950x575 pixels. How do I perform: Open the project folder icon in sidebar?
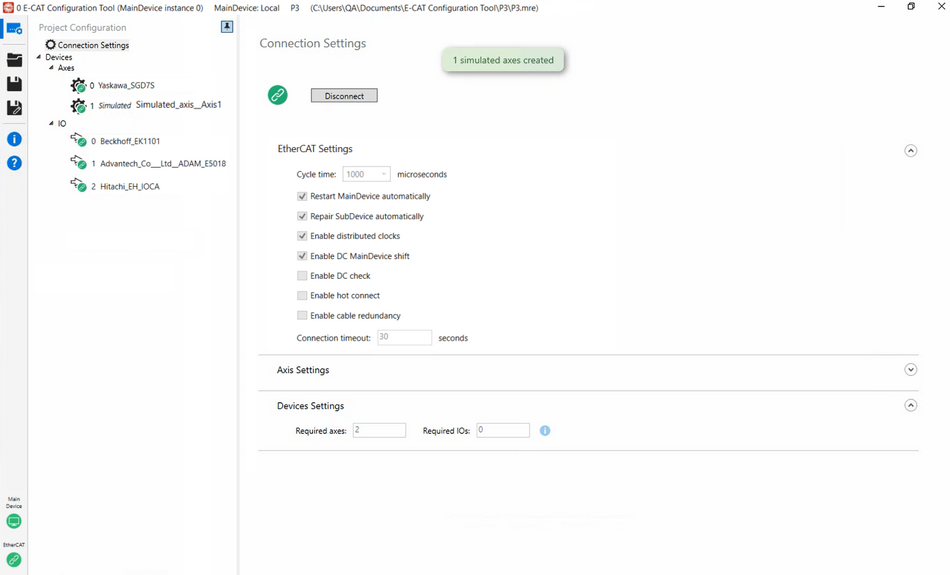coord(14,60)
